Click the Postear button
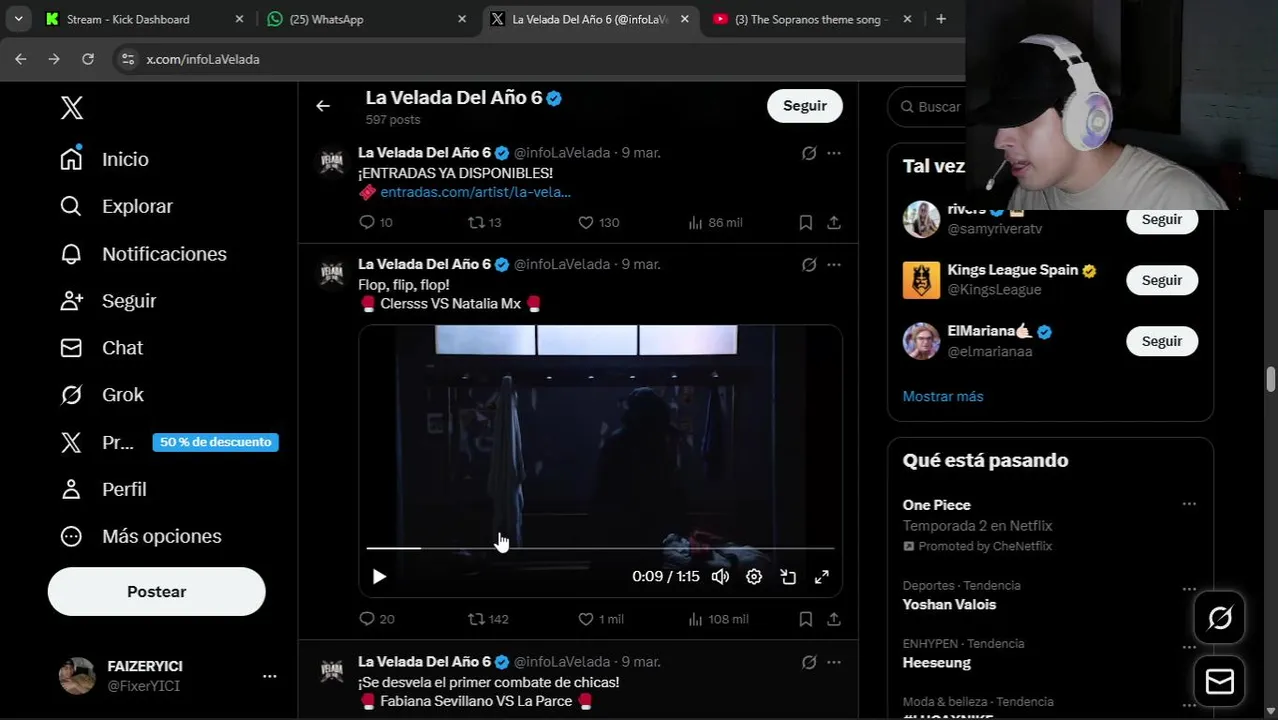The image size is (1278, 720). click(x=156, y=591)
